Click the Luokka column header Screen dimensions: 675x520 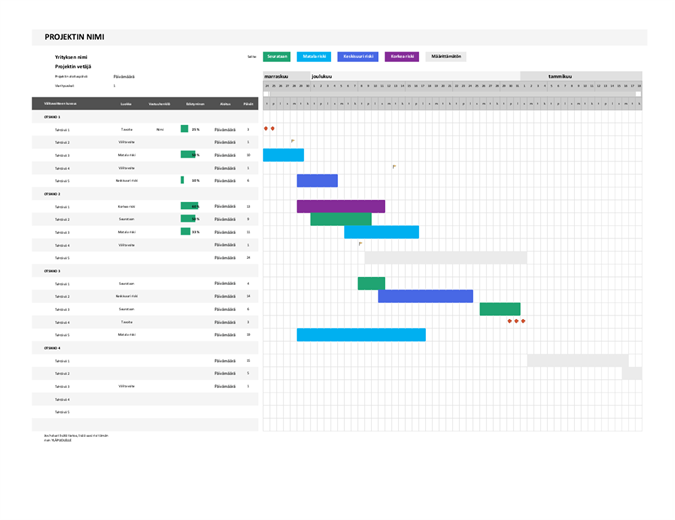click(126, 104)
